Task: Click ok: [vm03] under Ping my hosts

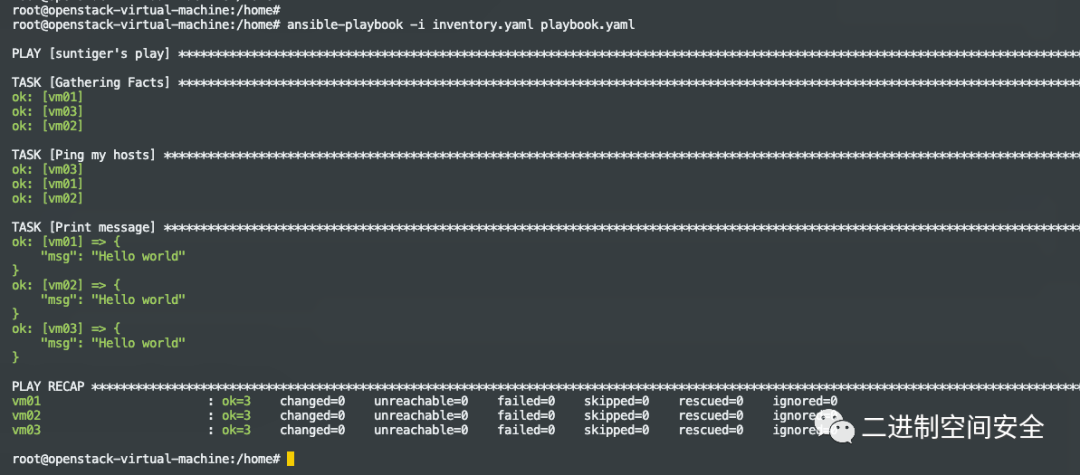Action: coord(48,169)
